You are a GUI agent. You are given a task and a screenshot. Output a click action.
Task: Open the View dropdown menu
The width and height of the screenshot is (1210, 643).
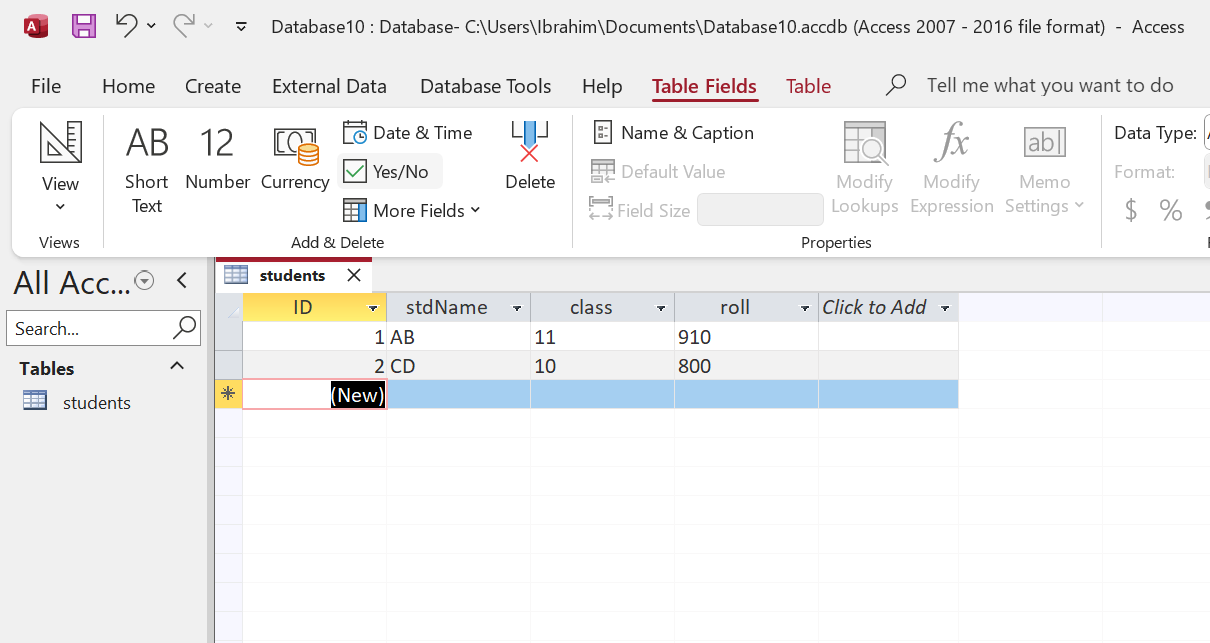click(60, 194)
